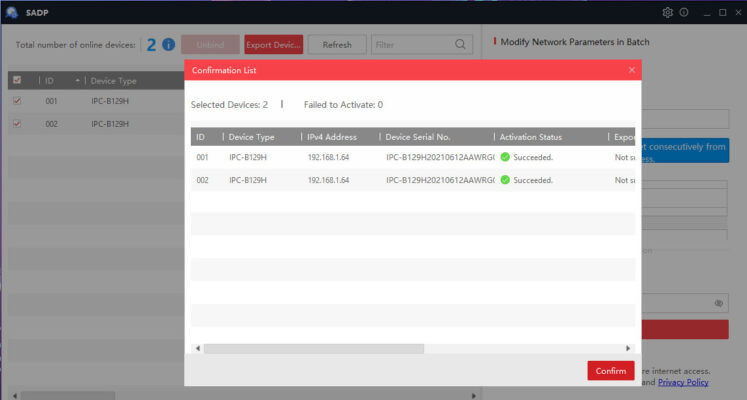The image size is (747, 400).
Task: Click 'Selected Devices: 2' label
Action: tap(229, 105)
